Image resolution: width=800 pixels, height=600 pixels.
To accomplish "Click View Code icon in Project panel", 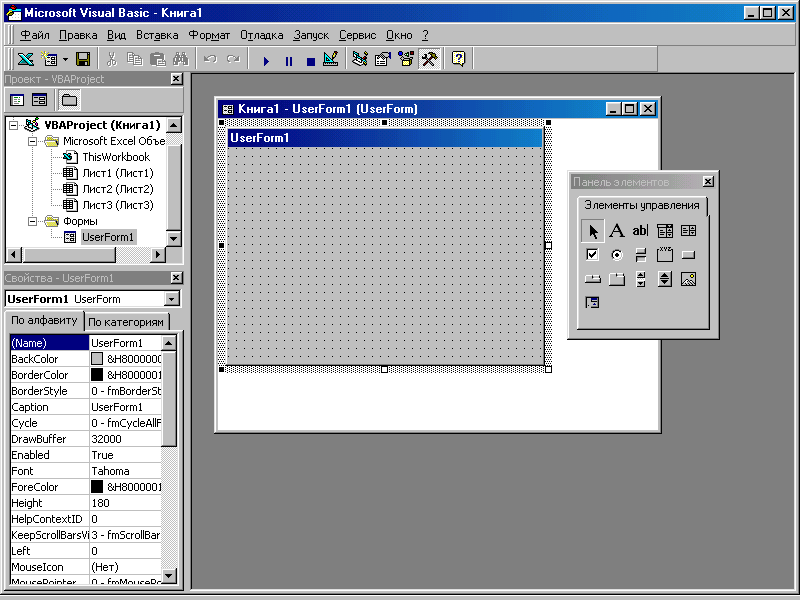I will click(x=17, y=100).
